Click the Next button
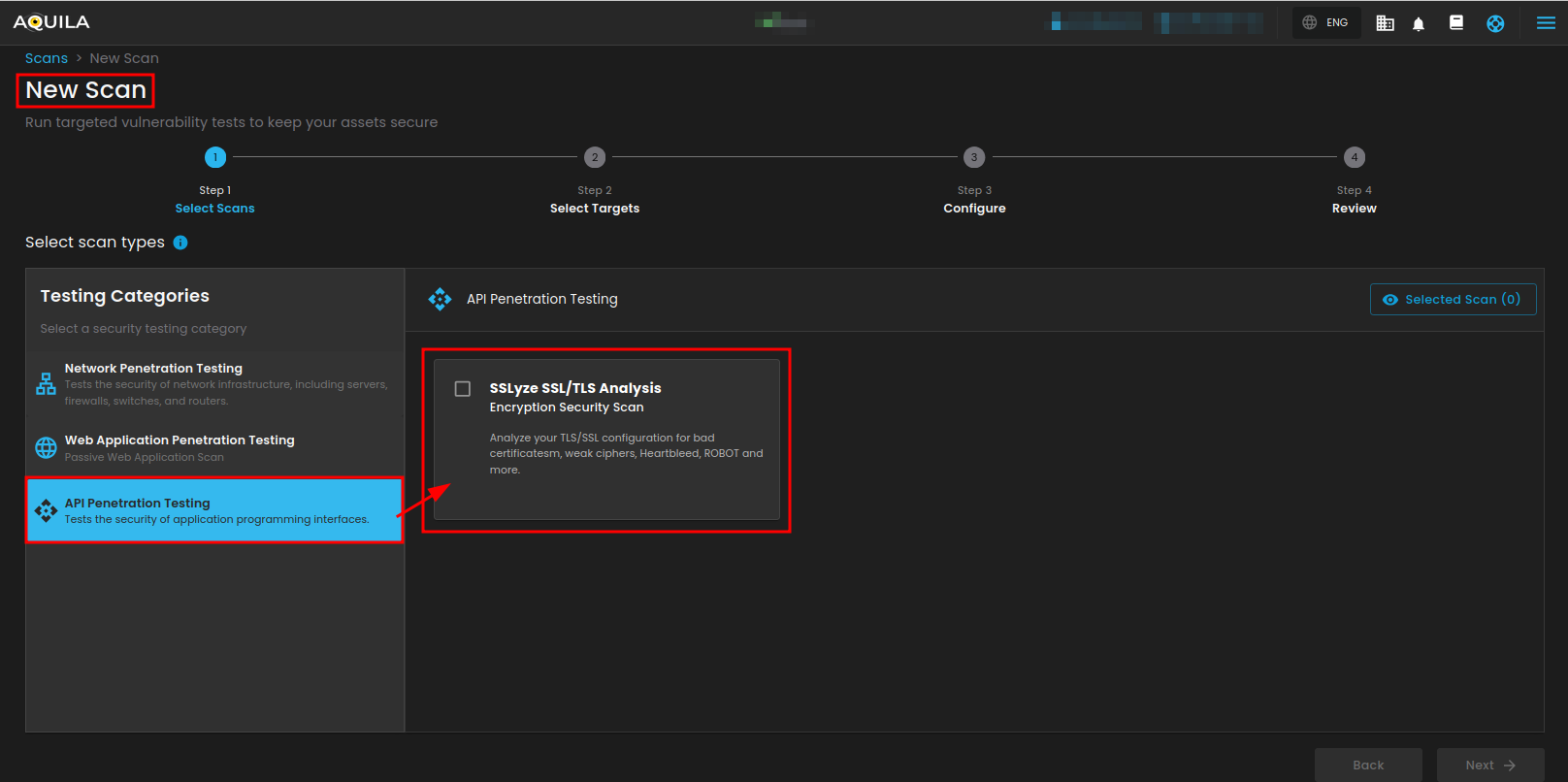Image resolution: width=1568 pixels, height=782 pixels. pos(1489,765)
